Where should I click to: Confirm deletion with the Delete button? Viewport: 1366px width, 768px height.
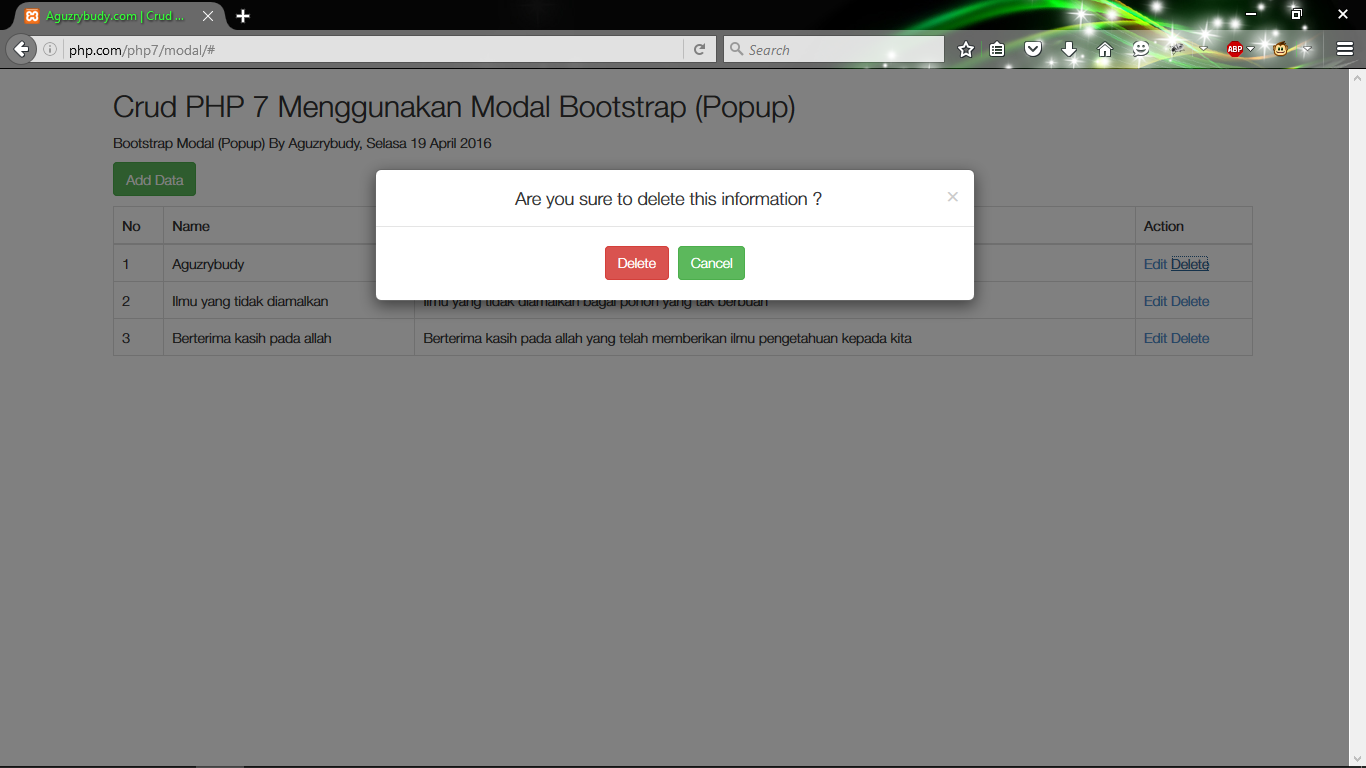637,263
